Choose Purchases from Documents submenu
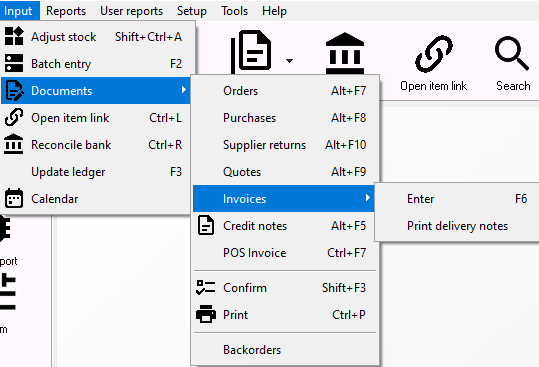Viewport: 539px width, 367px height. tap(284, 118)
